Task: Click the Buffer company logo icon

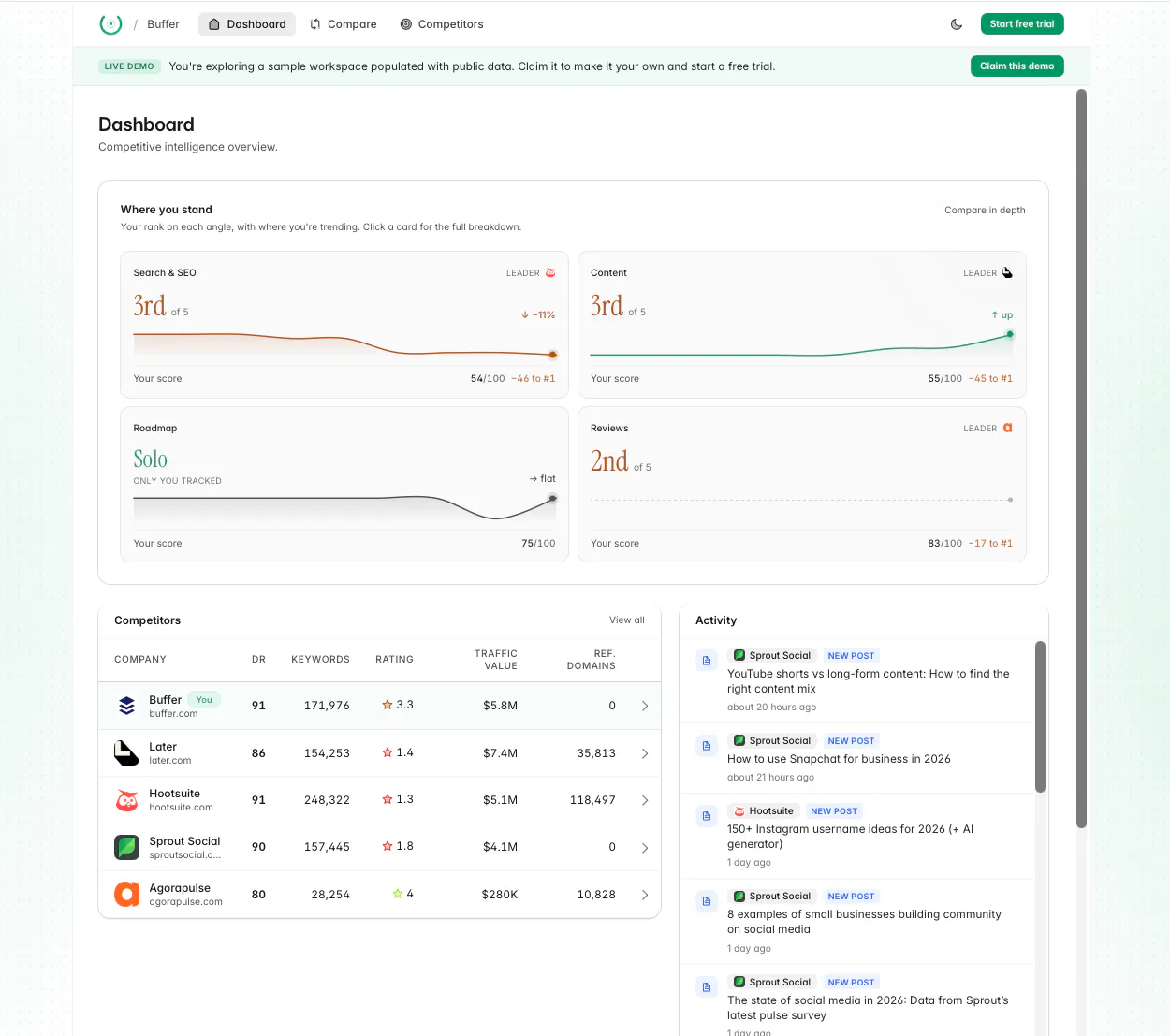Action: point(126,706)
